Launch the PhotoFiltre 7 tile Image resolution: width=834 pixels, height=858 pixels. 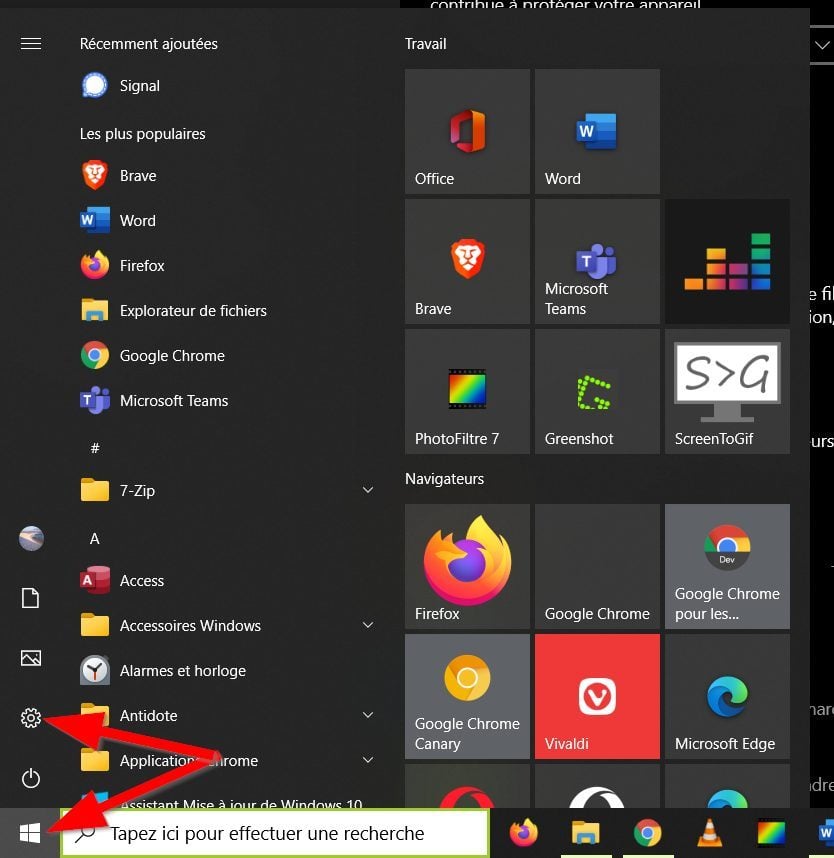click(467, 391)
